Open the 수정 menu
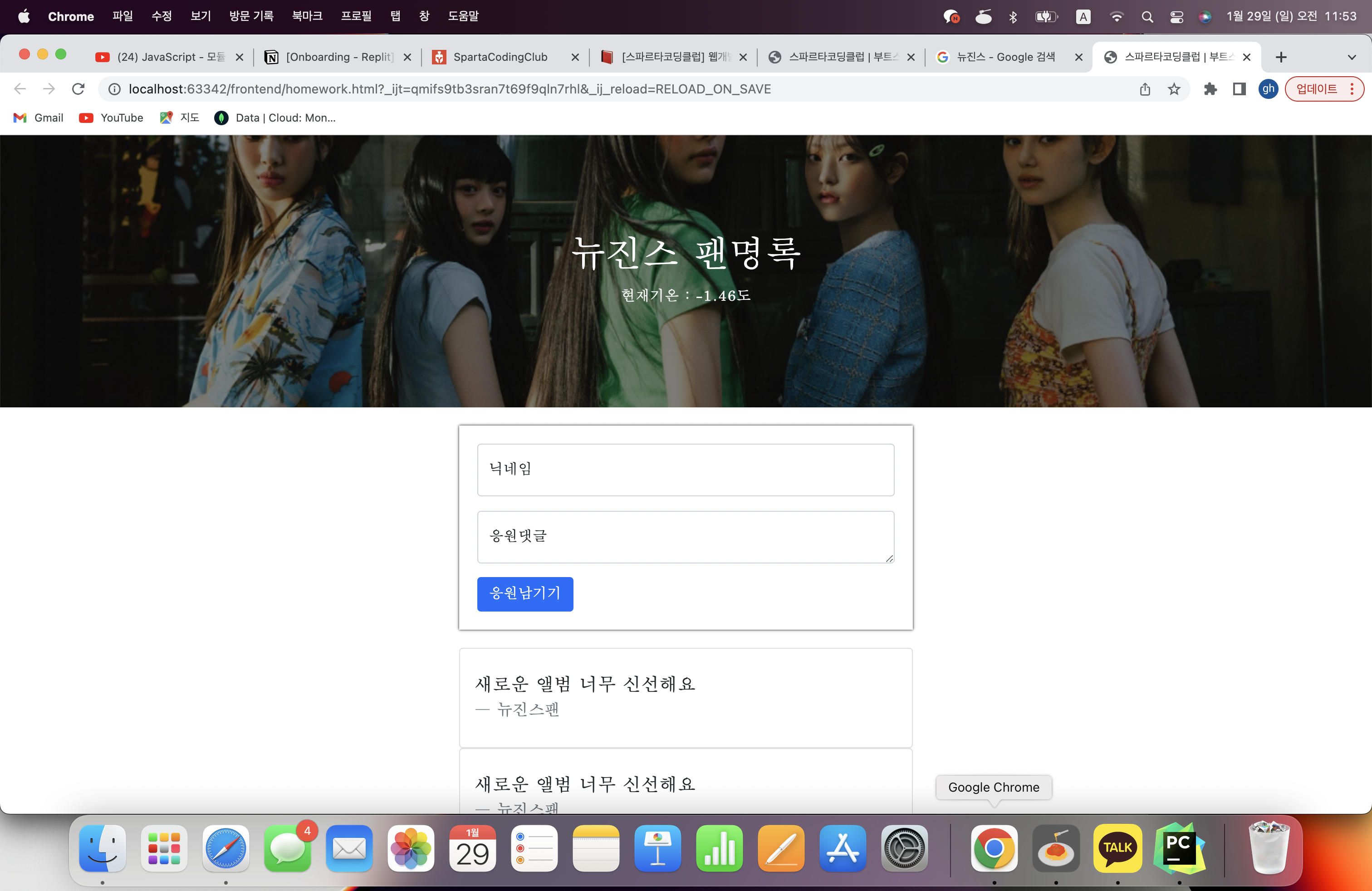Screen dimensions: 1372x891 tap(162, 16)
